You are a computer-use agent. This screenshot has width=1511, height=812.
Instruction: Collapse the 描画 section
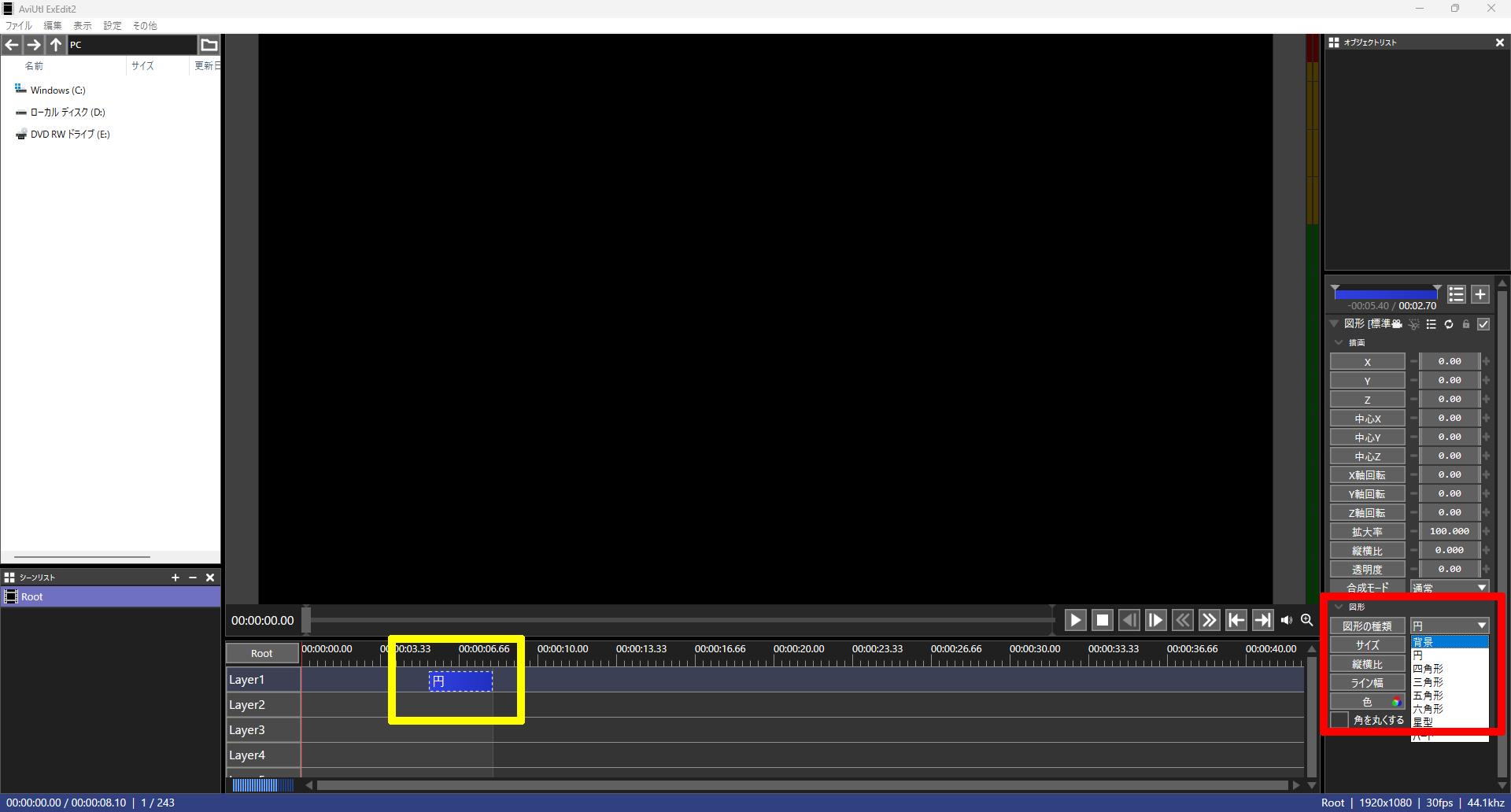1339,343
